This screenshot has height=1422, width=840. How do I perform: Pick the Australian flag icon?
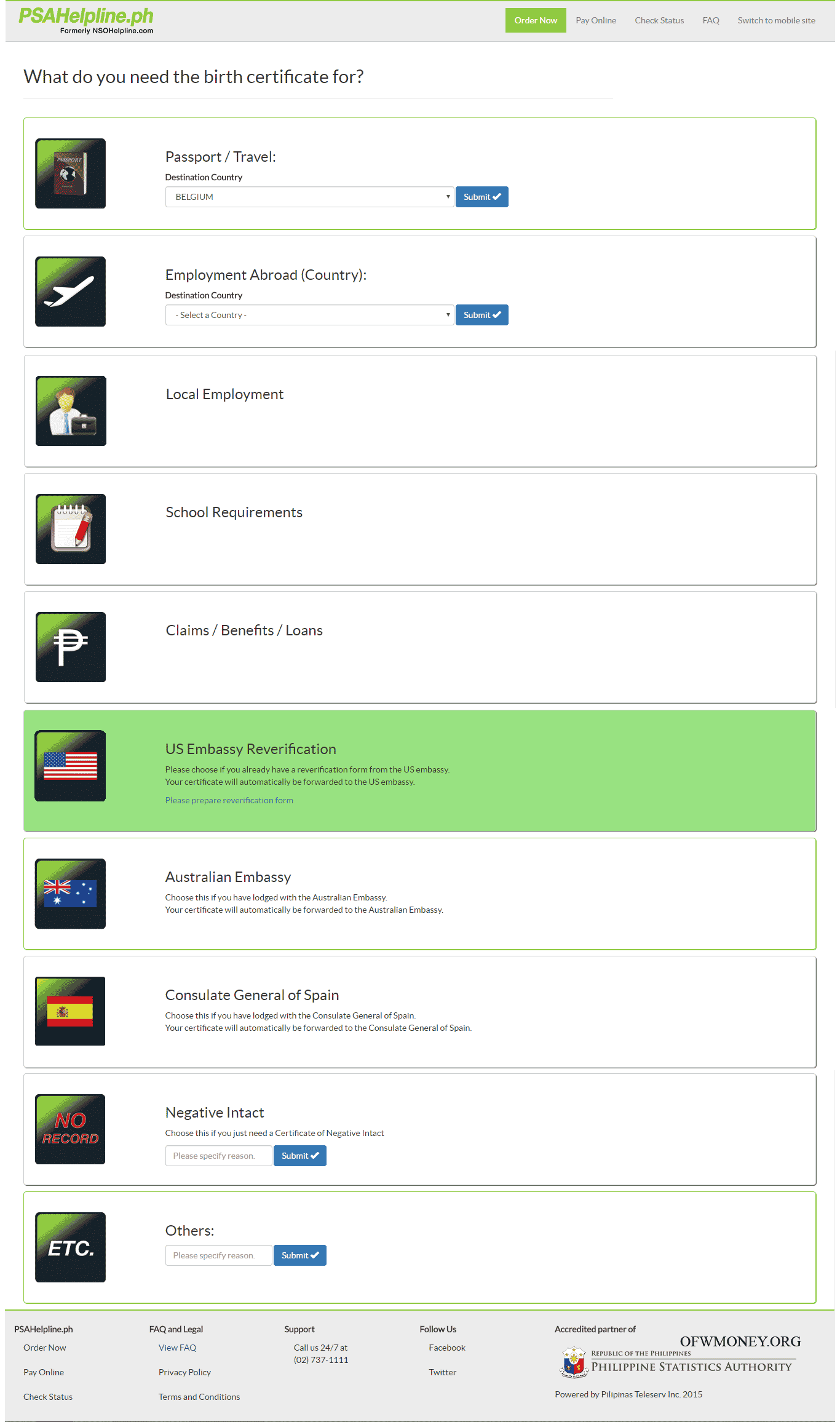point(70,894)
